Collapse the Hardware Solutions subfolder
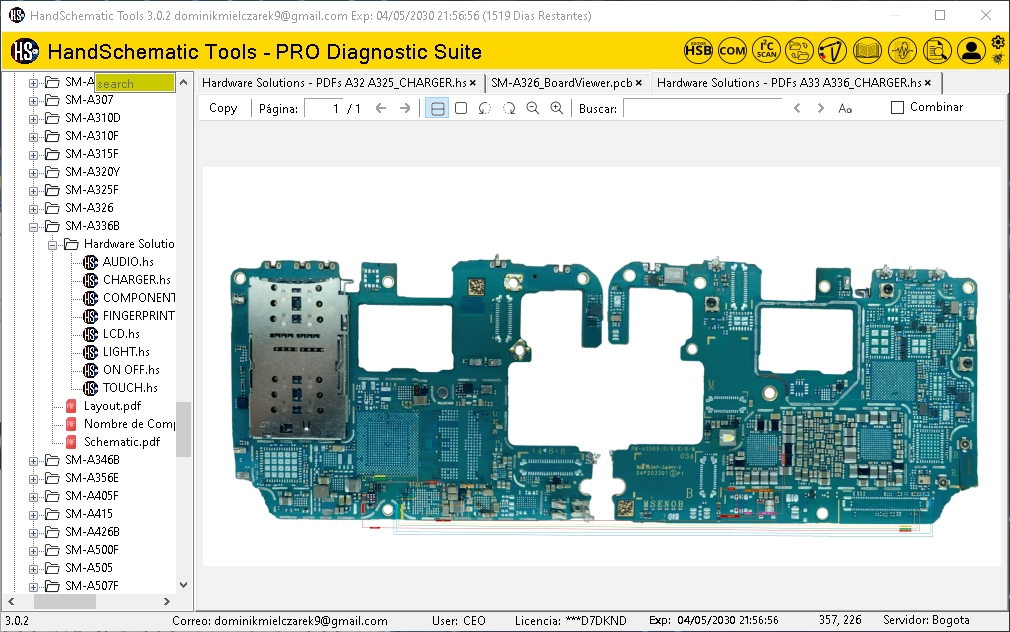 (x=52, y=245)
